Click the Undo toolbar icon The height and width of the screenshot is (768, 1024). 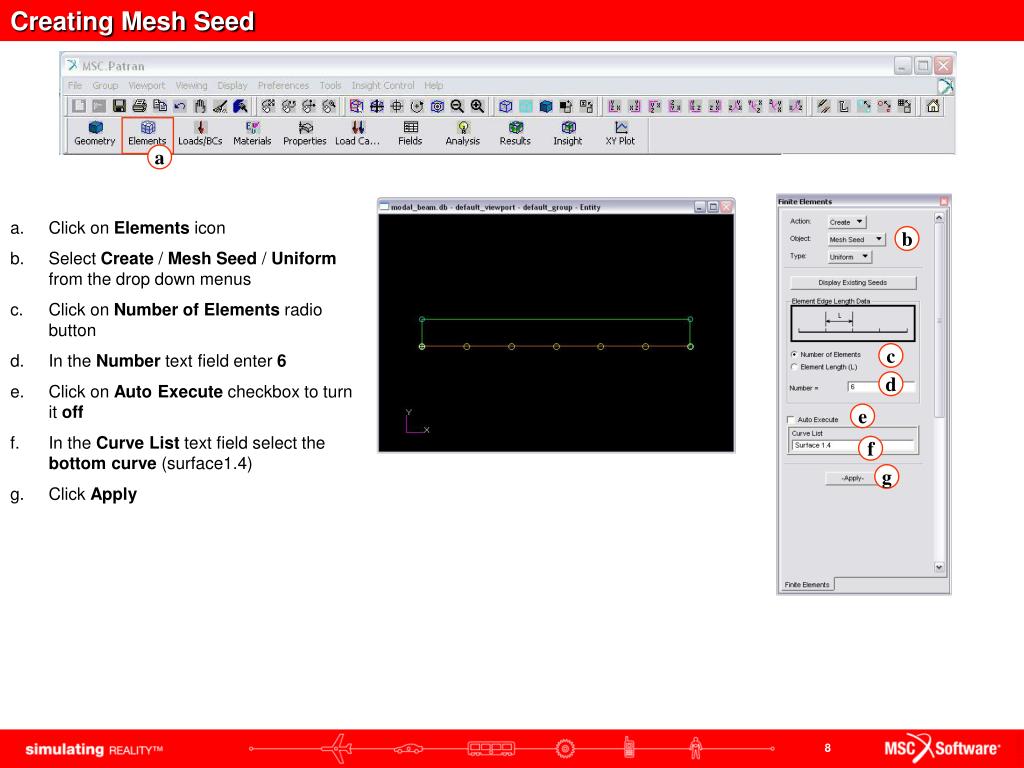(x=180, y=106)
